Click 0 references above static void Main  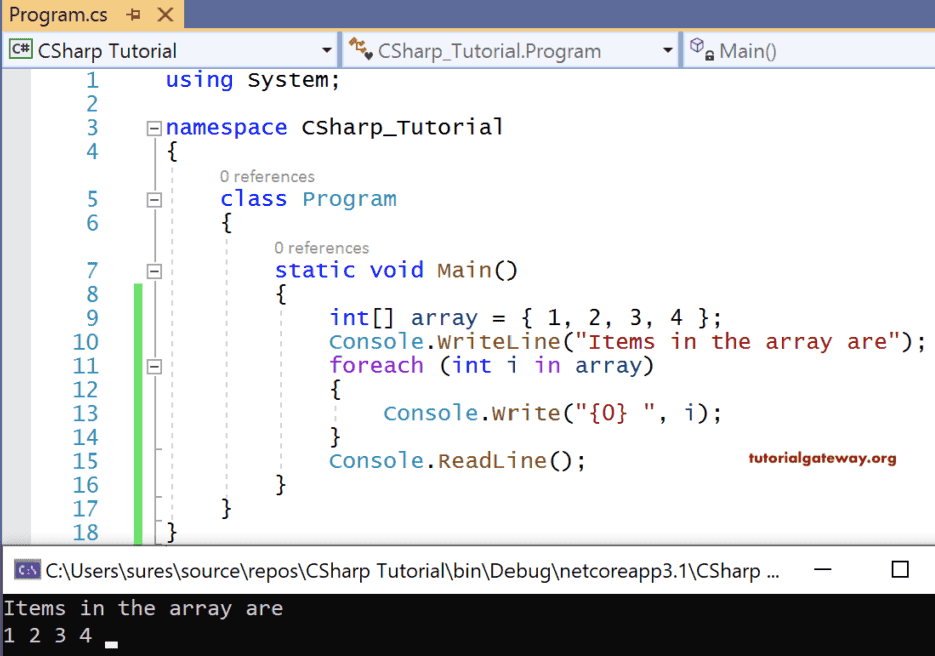point(322,247)
